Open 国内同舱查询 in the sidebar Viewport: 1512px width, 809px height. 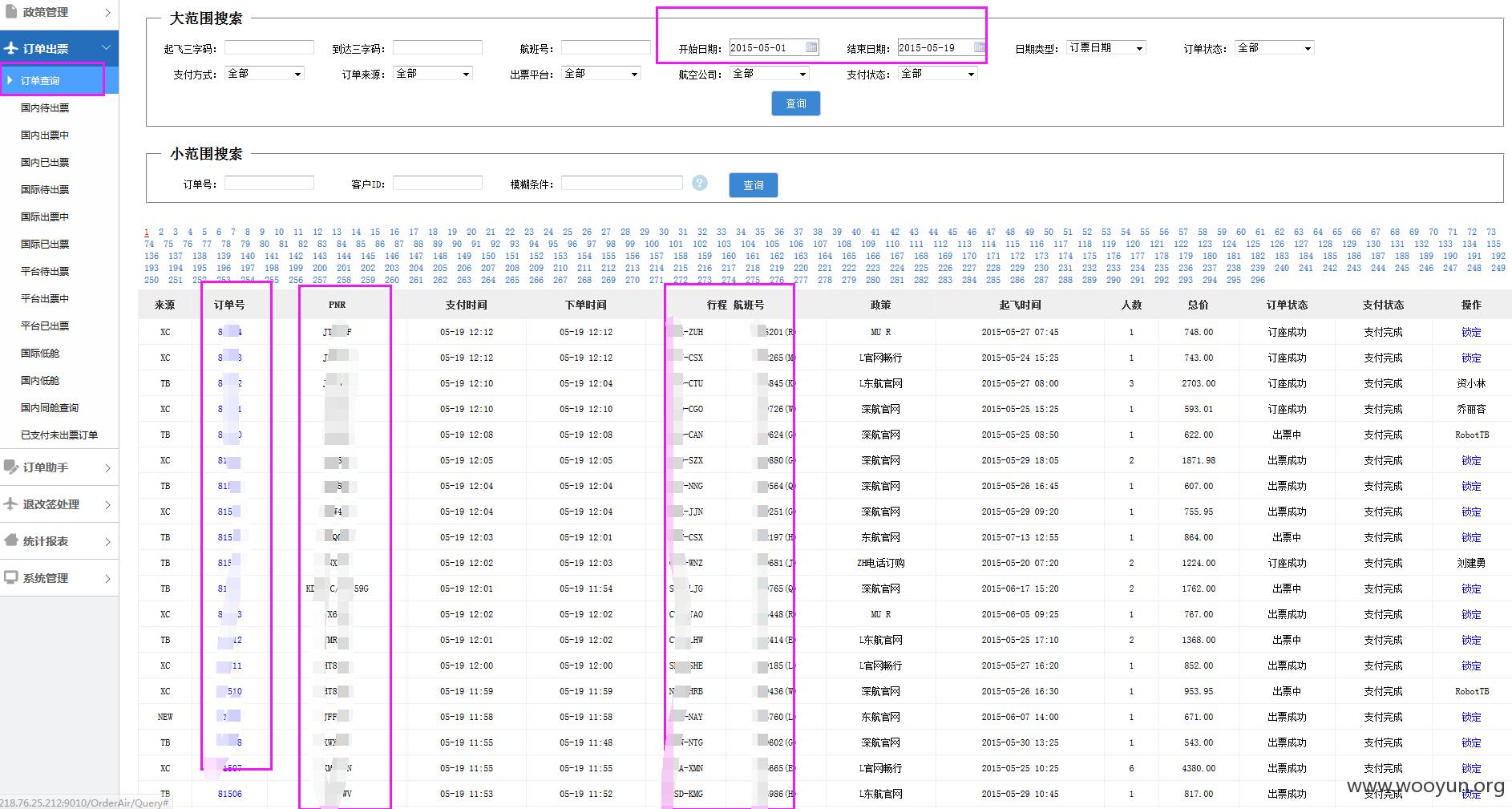click(x=50, y=407)
